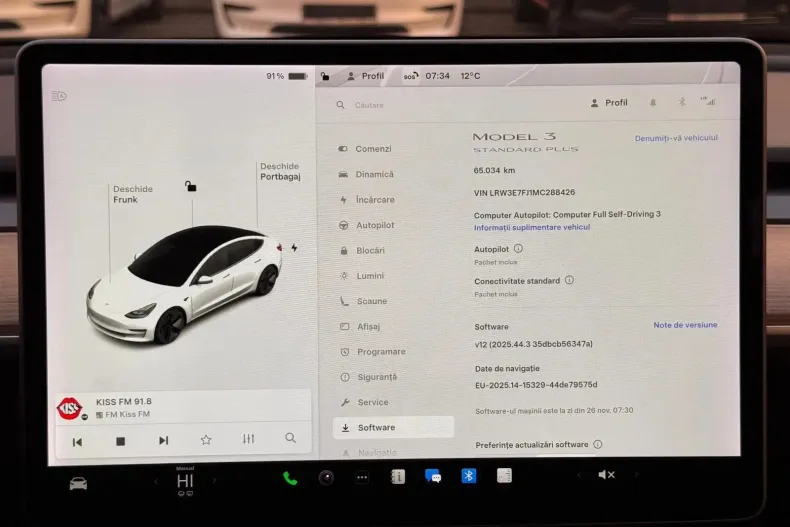The image size is (790, 527).
Task: Tap the VIN LRW3E7FJ1MC288426 text
Action: 524,192
